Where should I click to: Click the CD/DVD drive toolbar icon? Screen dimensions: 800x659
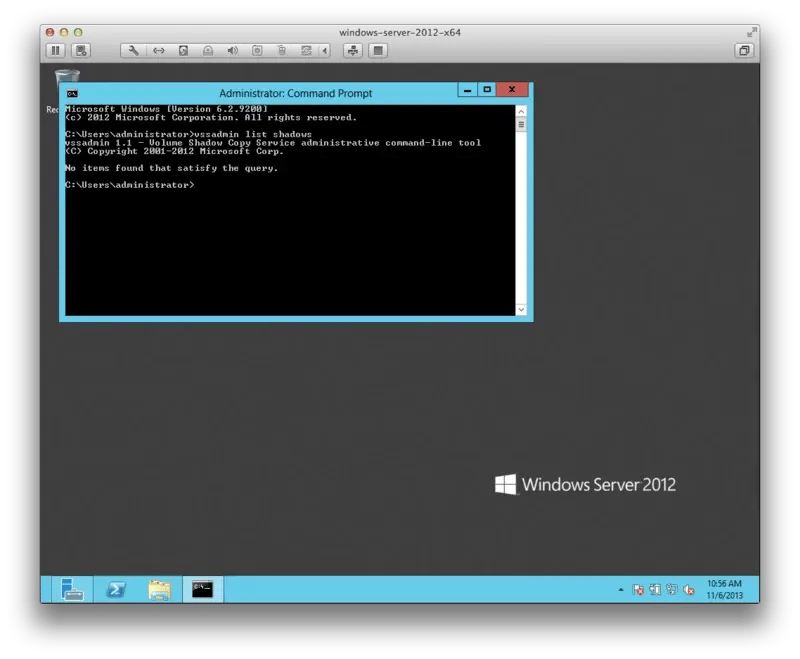click(257, 50)
